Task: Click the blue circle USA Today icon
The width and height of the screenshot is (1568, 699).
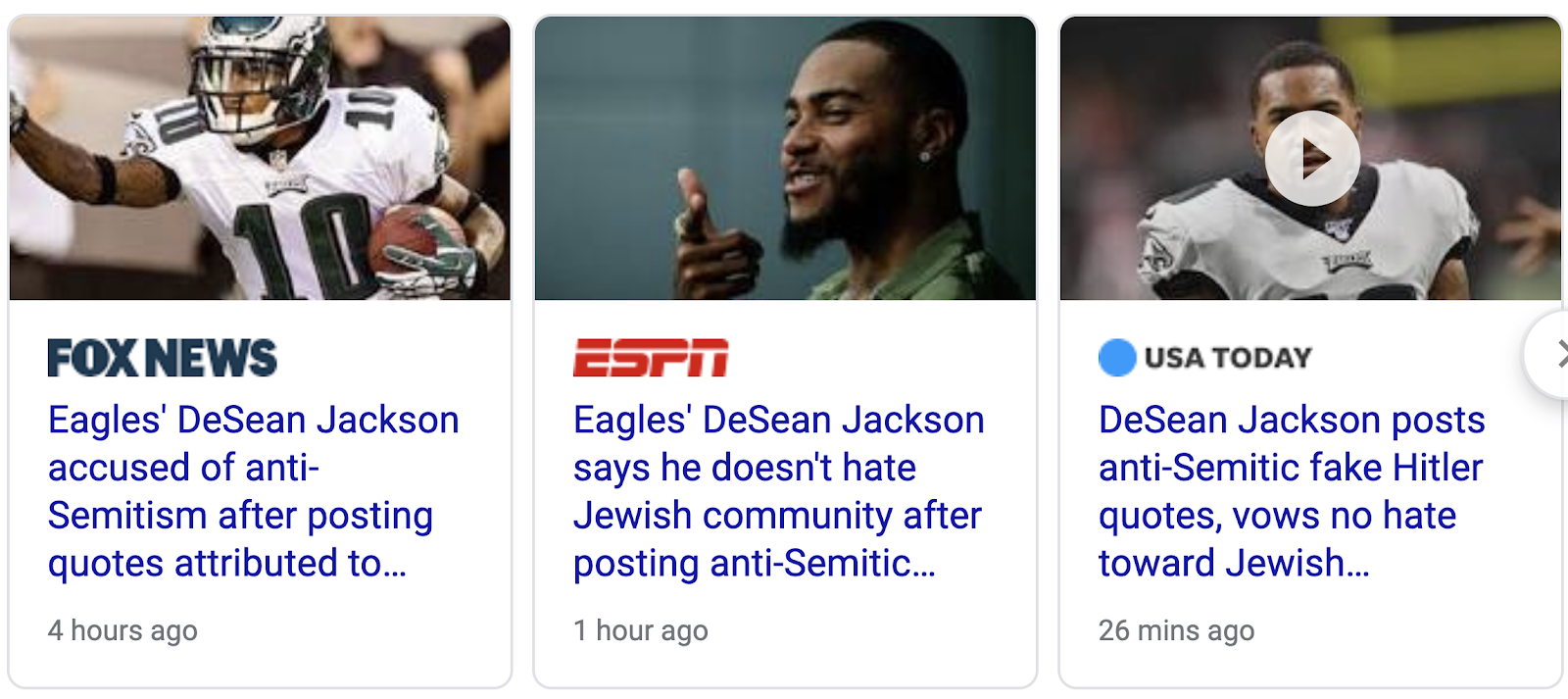Action: [1117, 358]
